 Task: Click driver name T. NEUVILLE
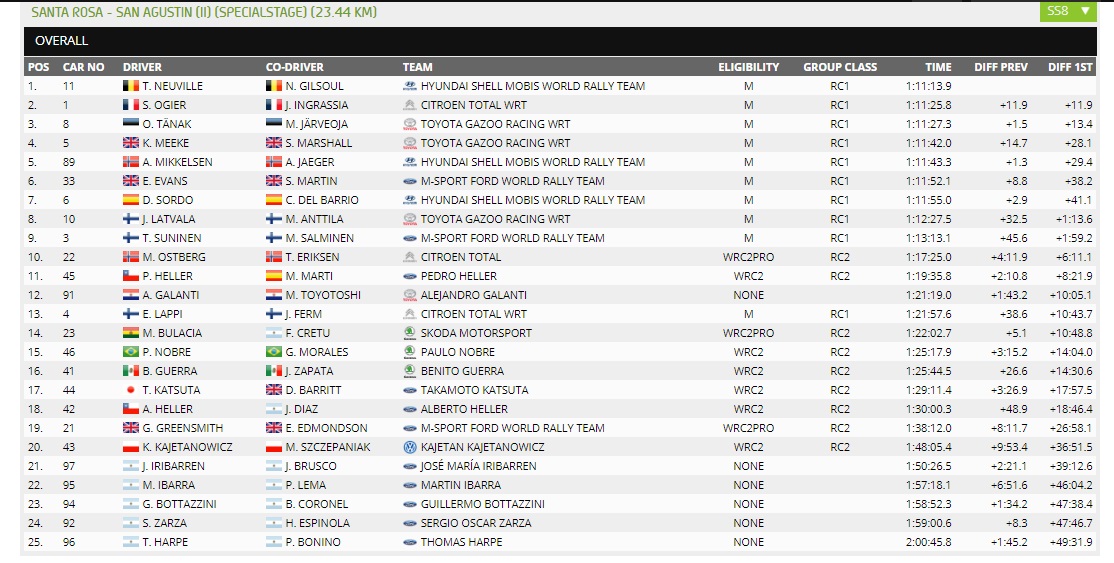coord(173,86)
